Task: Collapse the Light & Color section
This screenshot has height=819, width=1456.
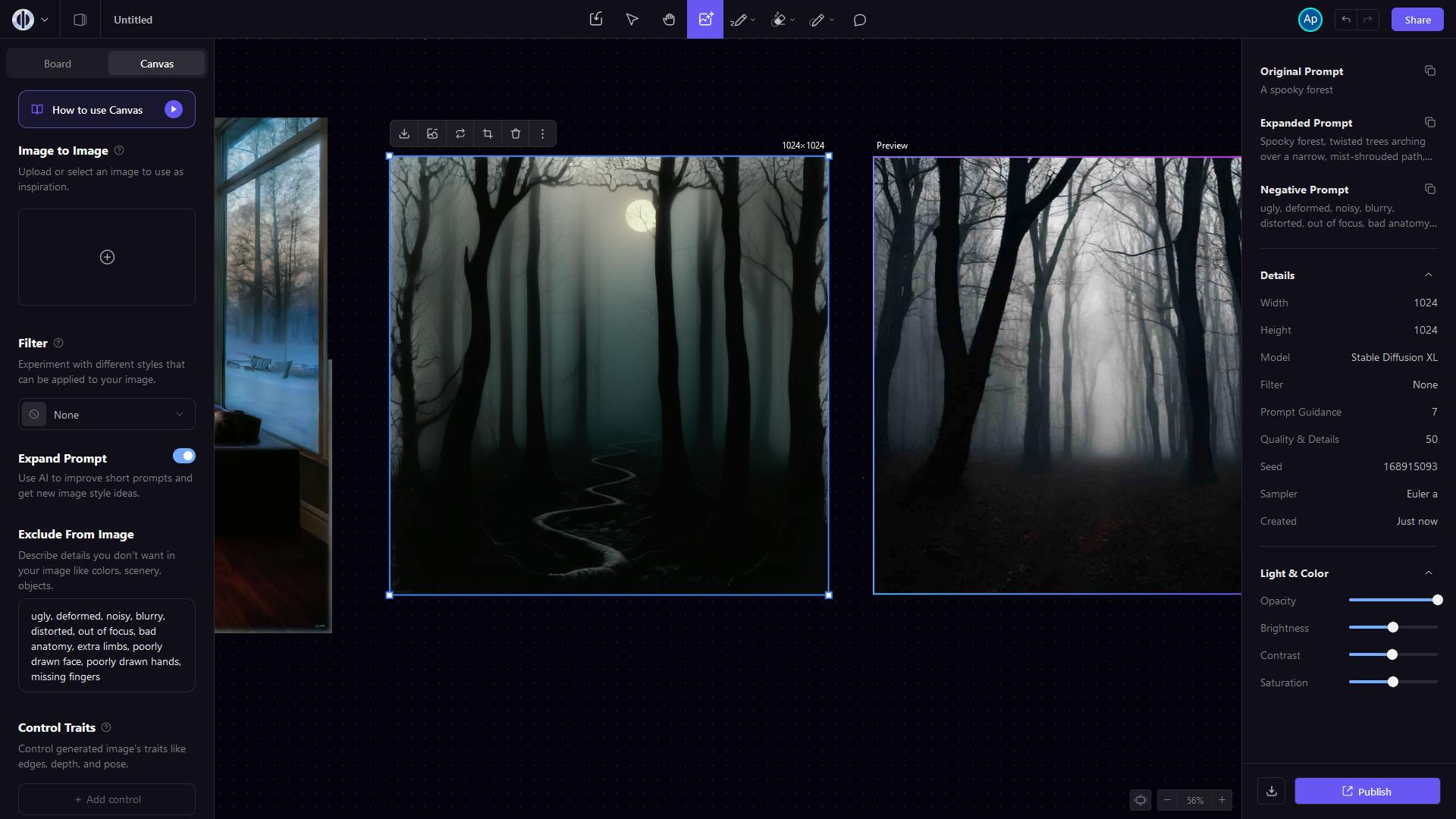Action: point(1429,573)
